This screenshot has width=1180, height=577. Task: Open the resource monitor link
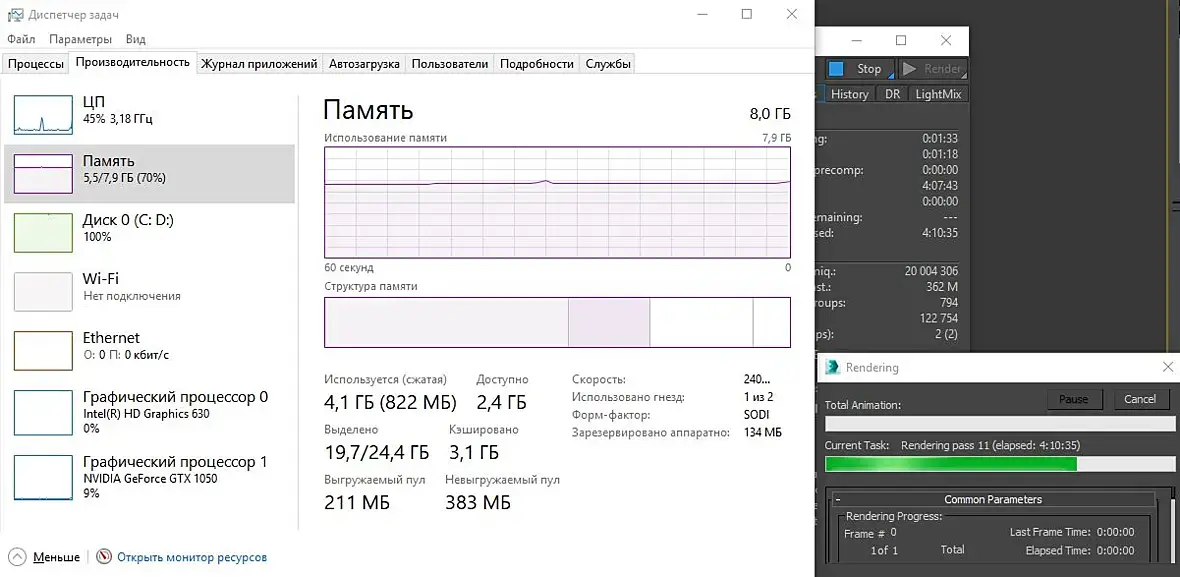[192, 557]
